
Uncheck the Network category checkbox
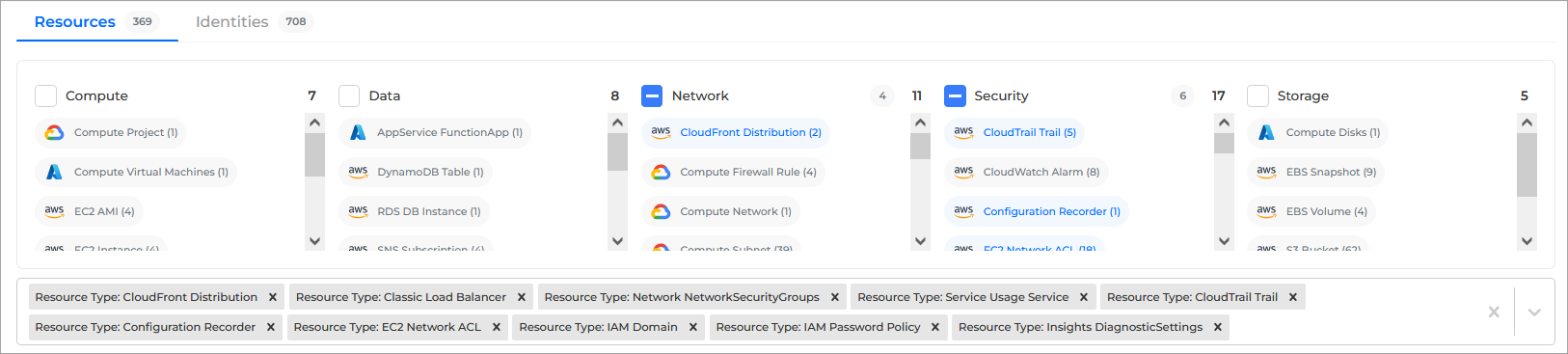point(652,95)
